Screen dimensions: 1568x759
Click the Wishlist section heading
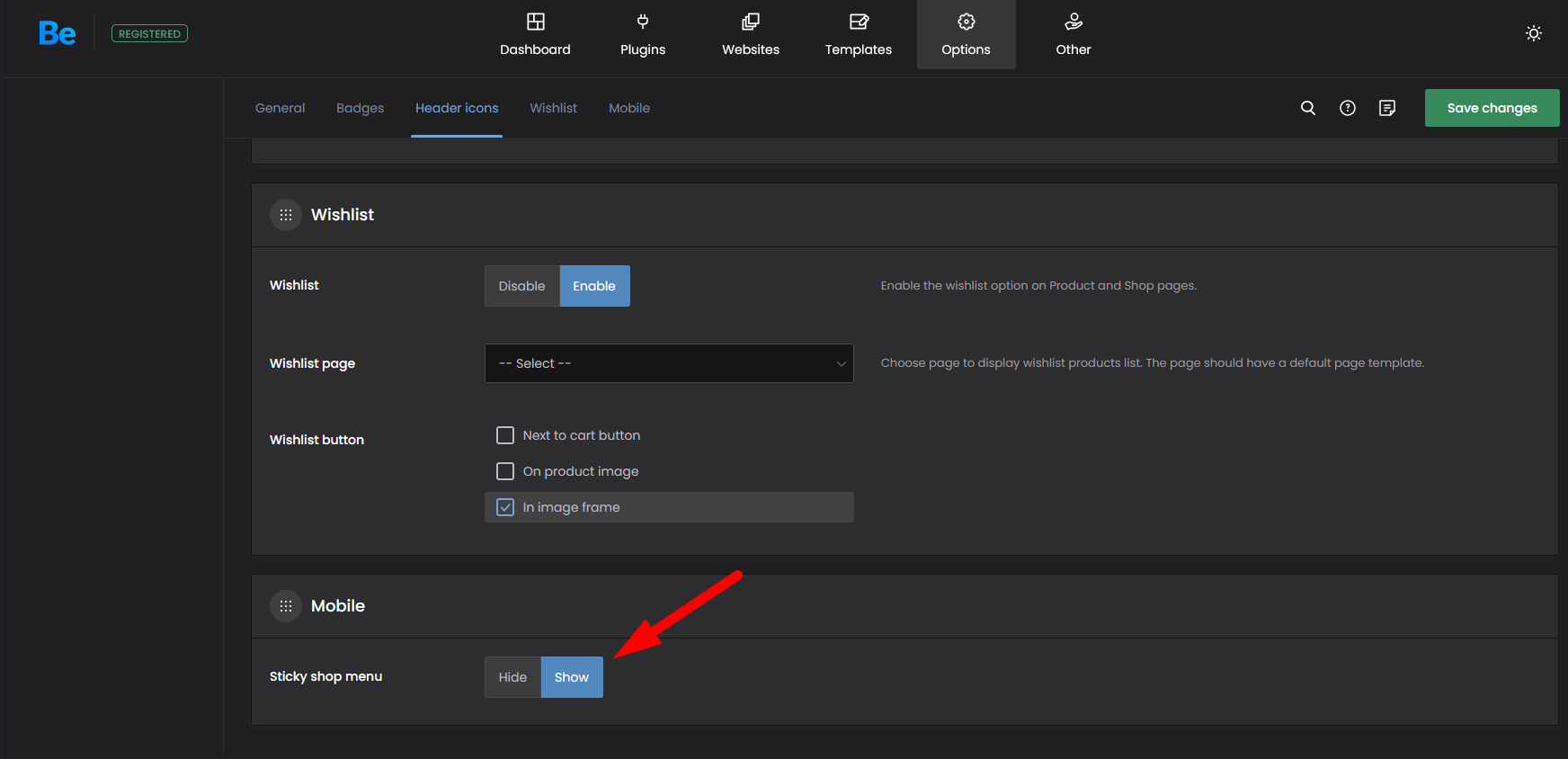tap(343, 215)
